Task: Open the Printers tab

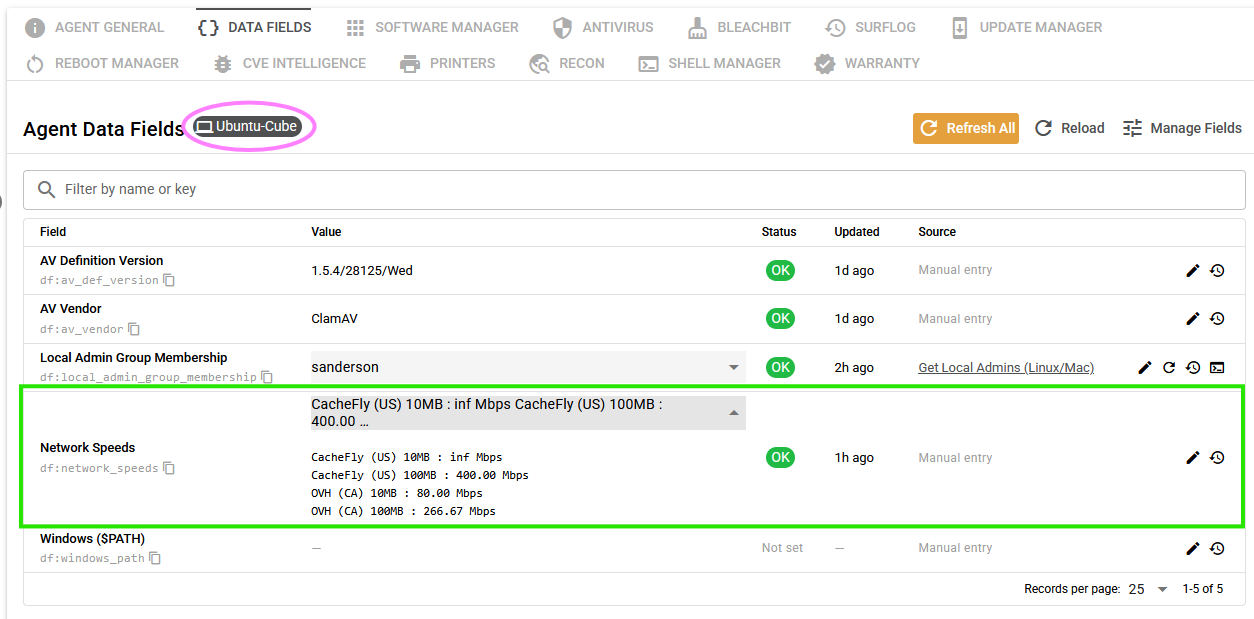Action: pos(447,63)
